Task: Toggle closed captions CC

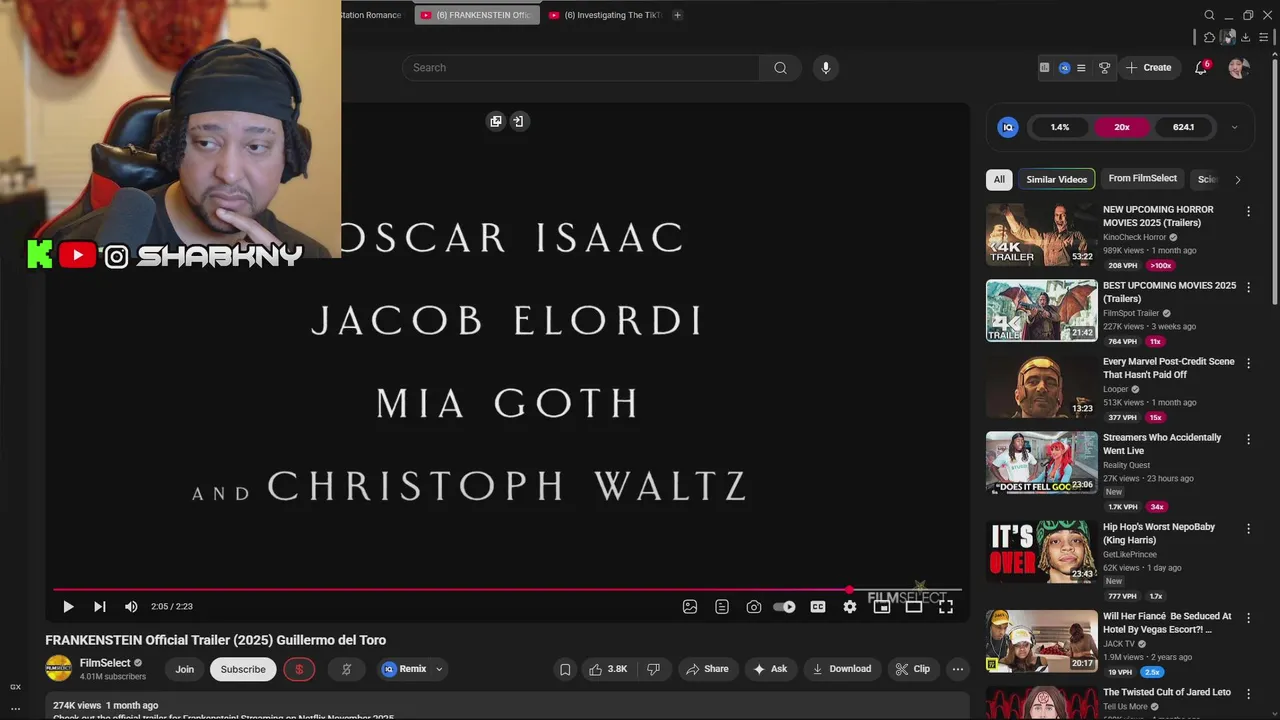Action: coord(818,606)
